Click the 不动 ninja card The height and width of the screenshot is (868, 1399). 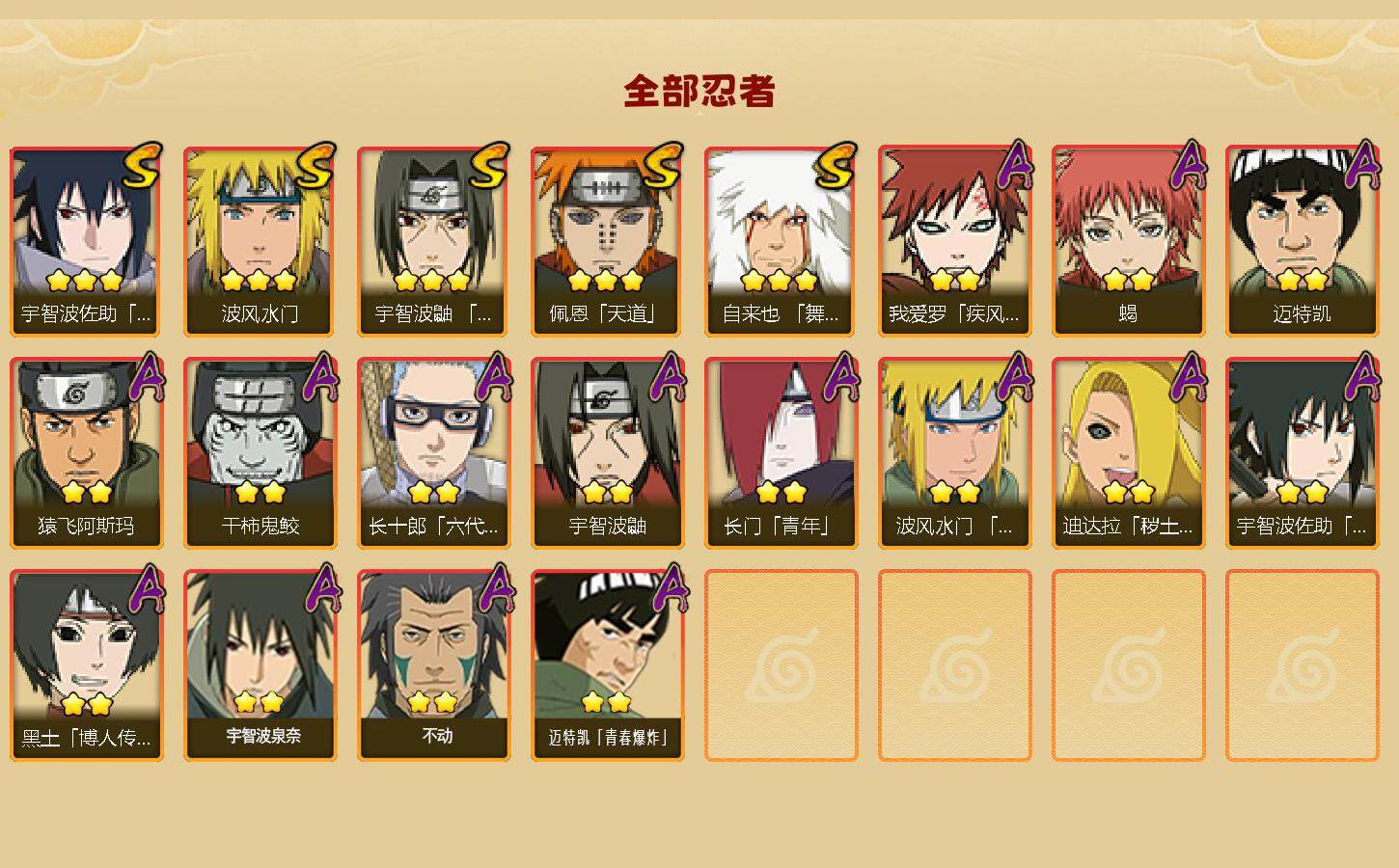click(433, 665)
